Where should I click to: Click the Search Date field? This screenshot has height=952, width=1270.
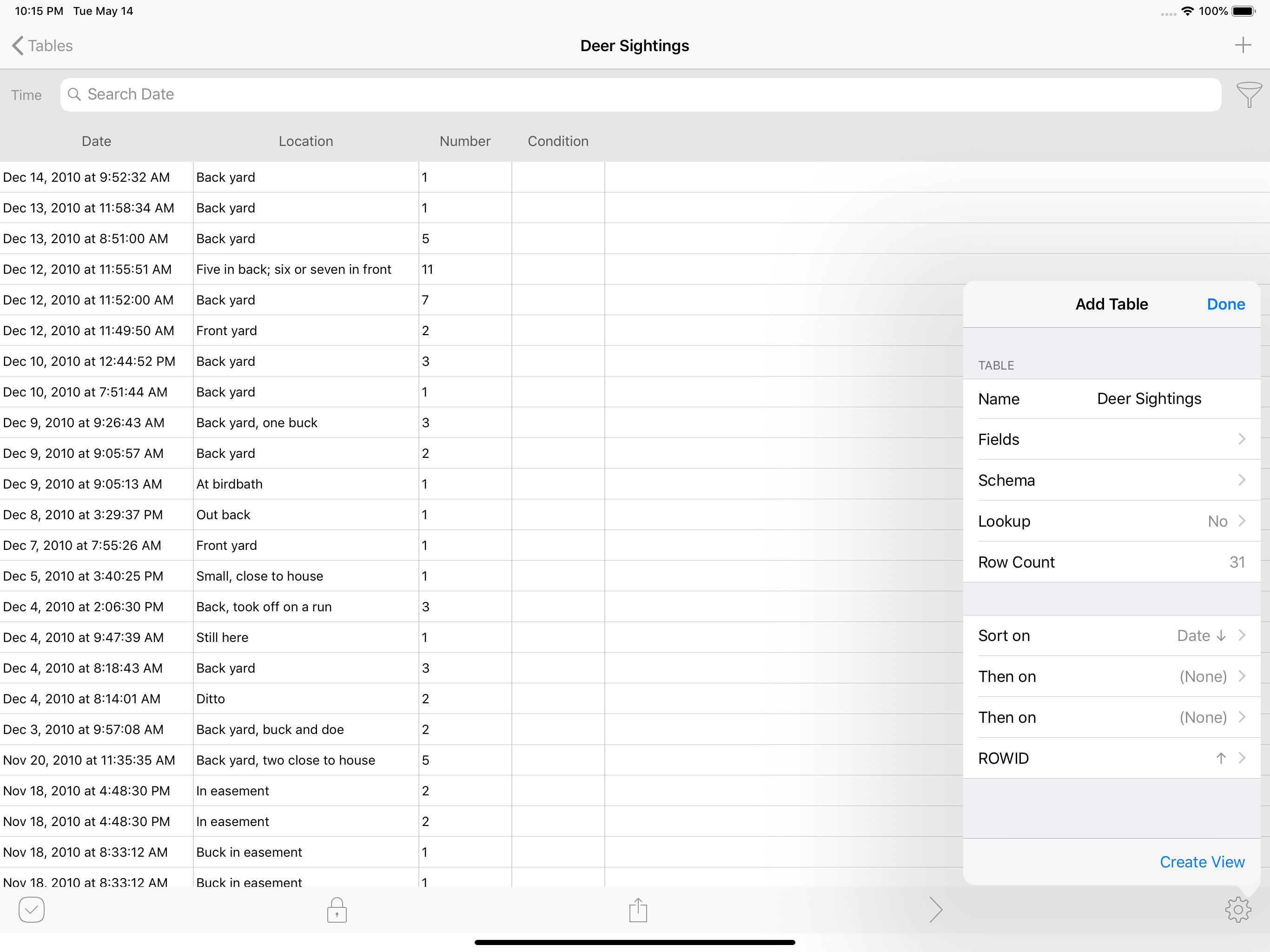tap(640, 95)
